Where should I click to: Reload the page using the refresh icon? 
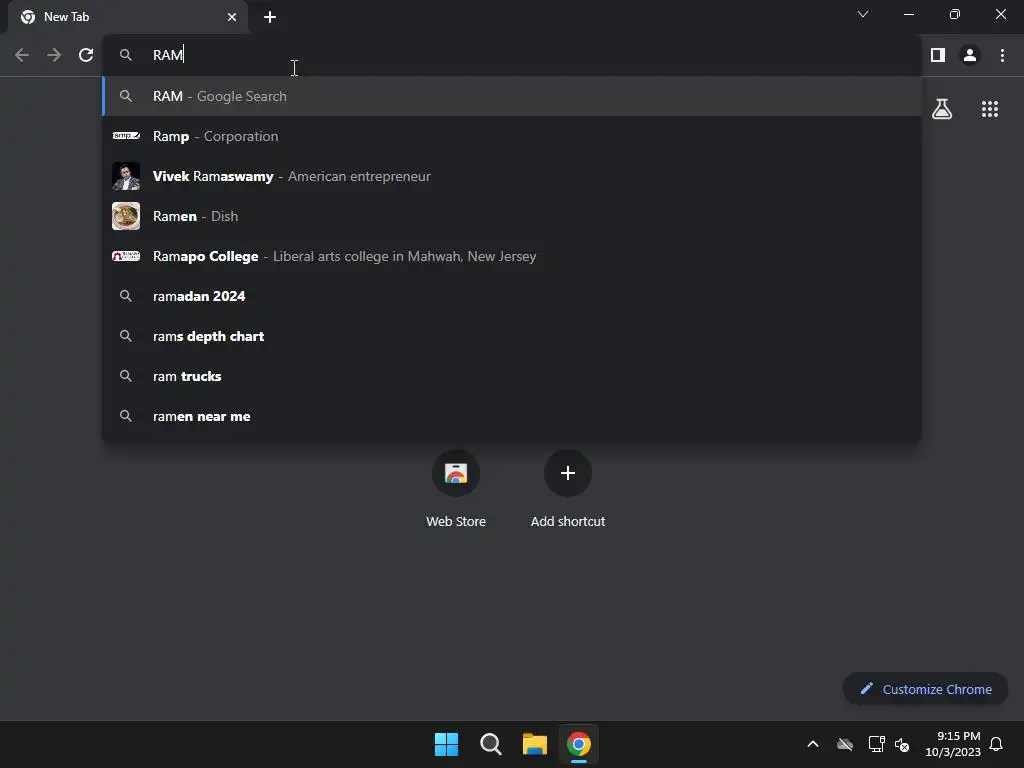(x=86, y=55)
